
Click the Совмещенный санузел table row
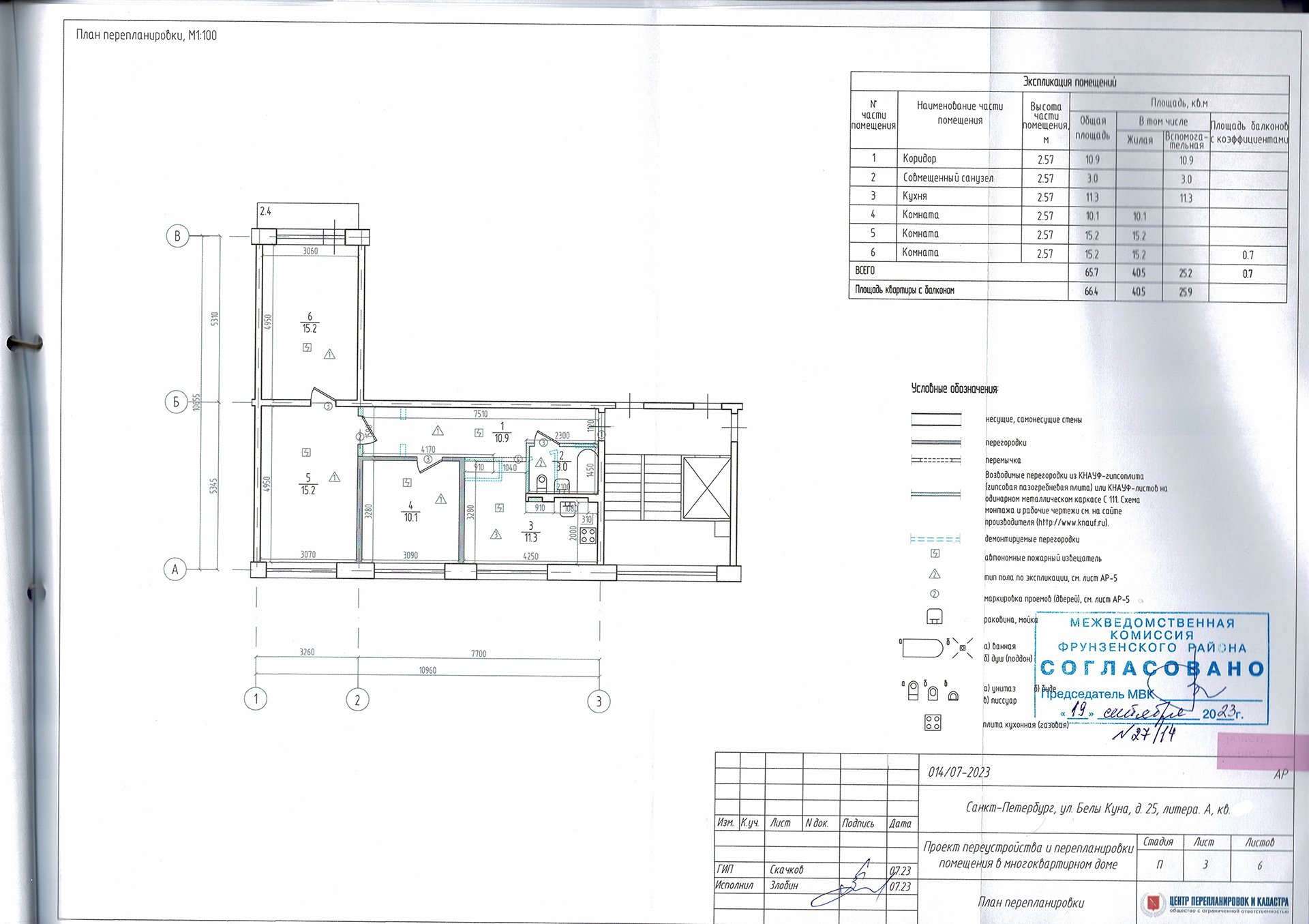pyautogui.click(x=1068, y=177)
